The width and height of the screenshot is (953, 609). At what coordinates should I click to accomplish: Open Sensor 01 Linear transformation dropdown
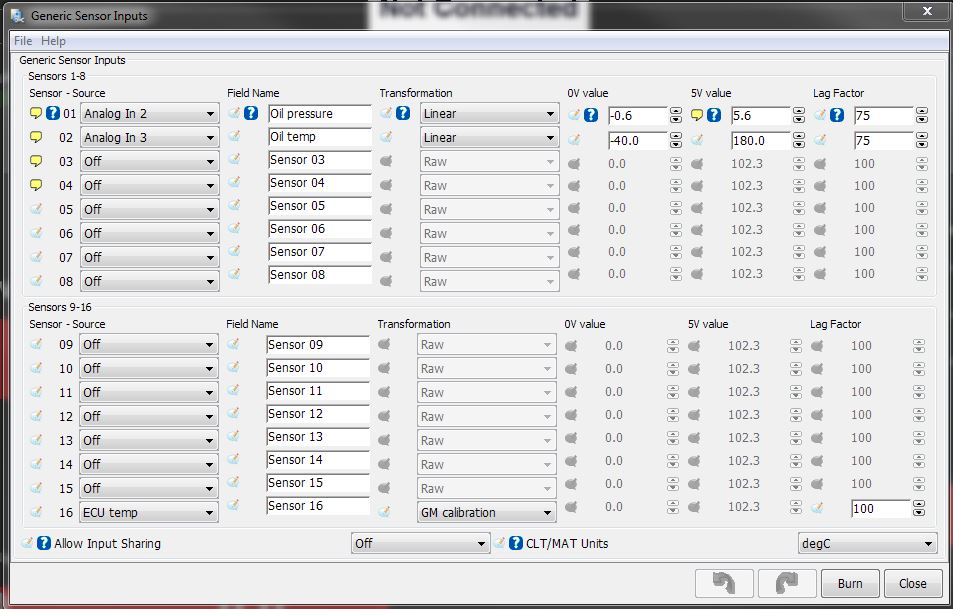pyautogui.click(x=489, y=114)
